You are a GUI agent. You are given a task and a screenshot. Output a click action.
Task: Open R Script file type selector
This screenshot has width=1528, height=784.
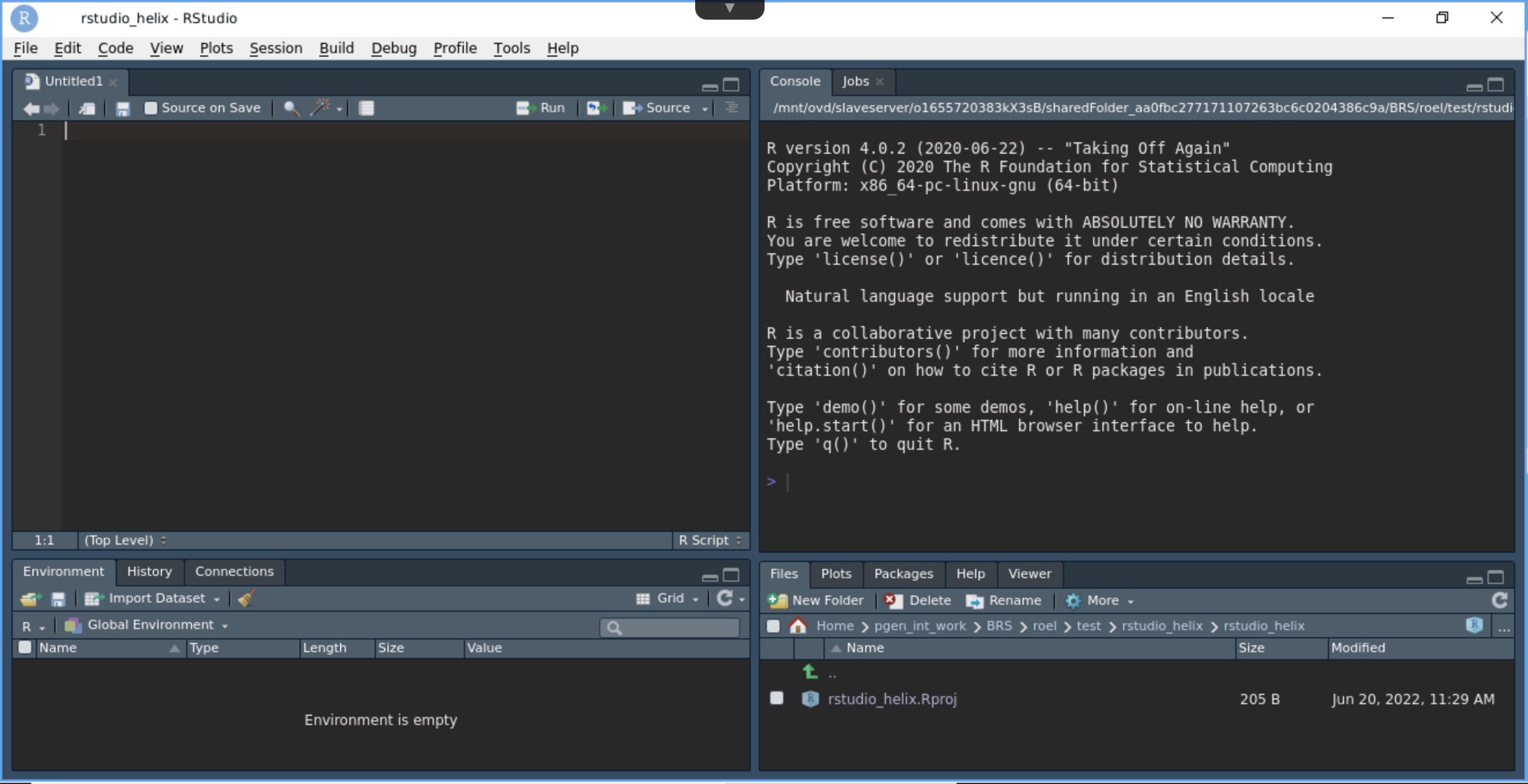pyautogui.click(x=710, y=540)
